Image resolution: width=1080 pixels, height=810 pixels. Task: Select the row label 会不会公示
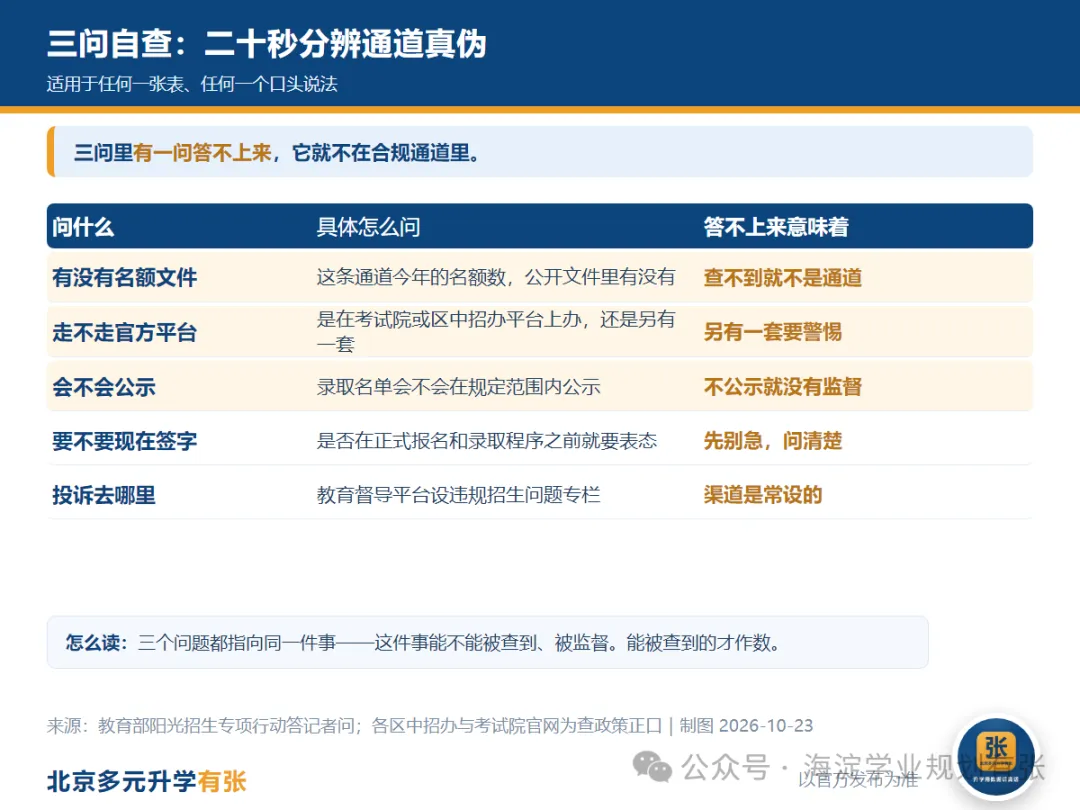tap(104, 386)
